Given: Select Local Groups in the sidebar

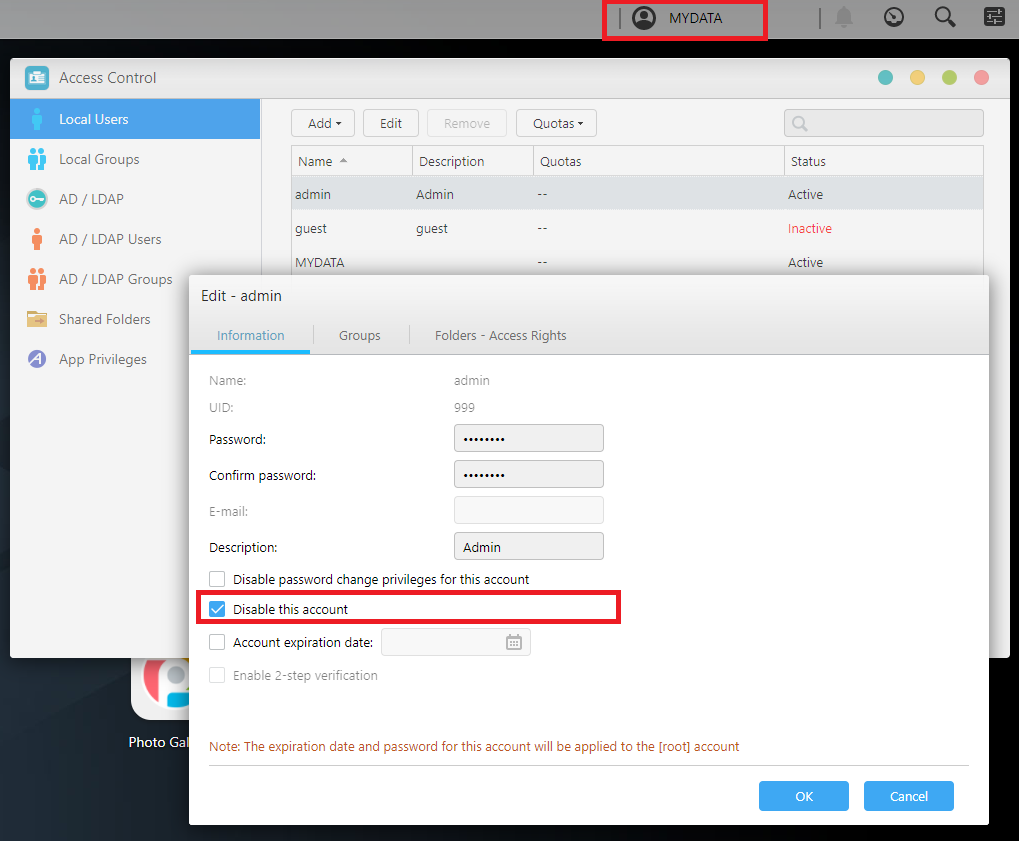Looking at the screenshot, I should tap(99, 159).
